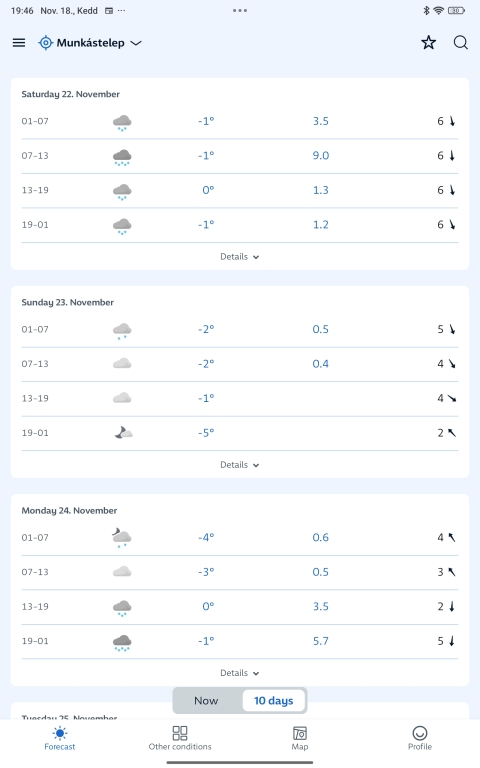Screen dimensions: 480x768
Task: Select the 10 days toggle option
Action: point(273,701)
